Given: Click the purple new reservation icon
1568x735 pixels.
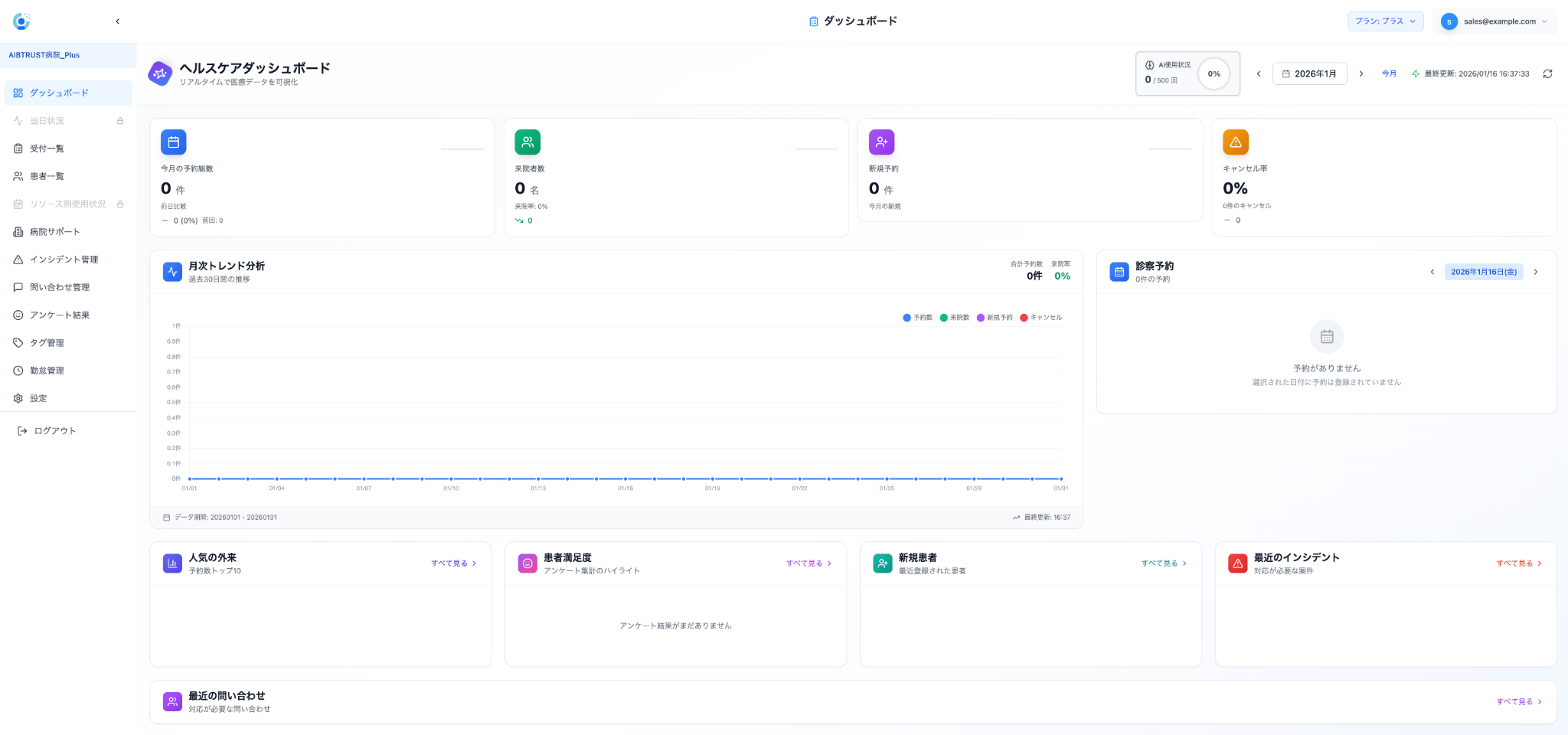Looking at the screenshot, I should point(881,142).
